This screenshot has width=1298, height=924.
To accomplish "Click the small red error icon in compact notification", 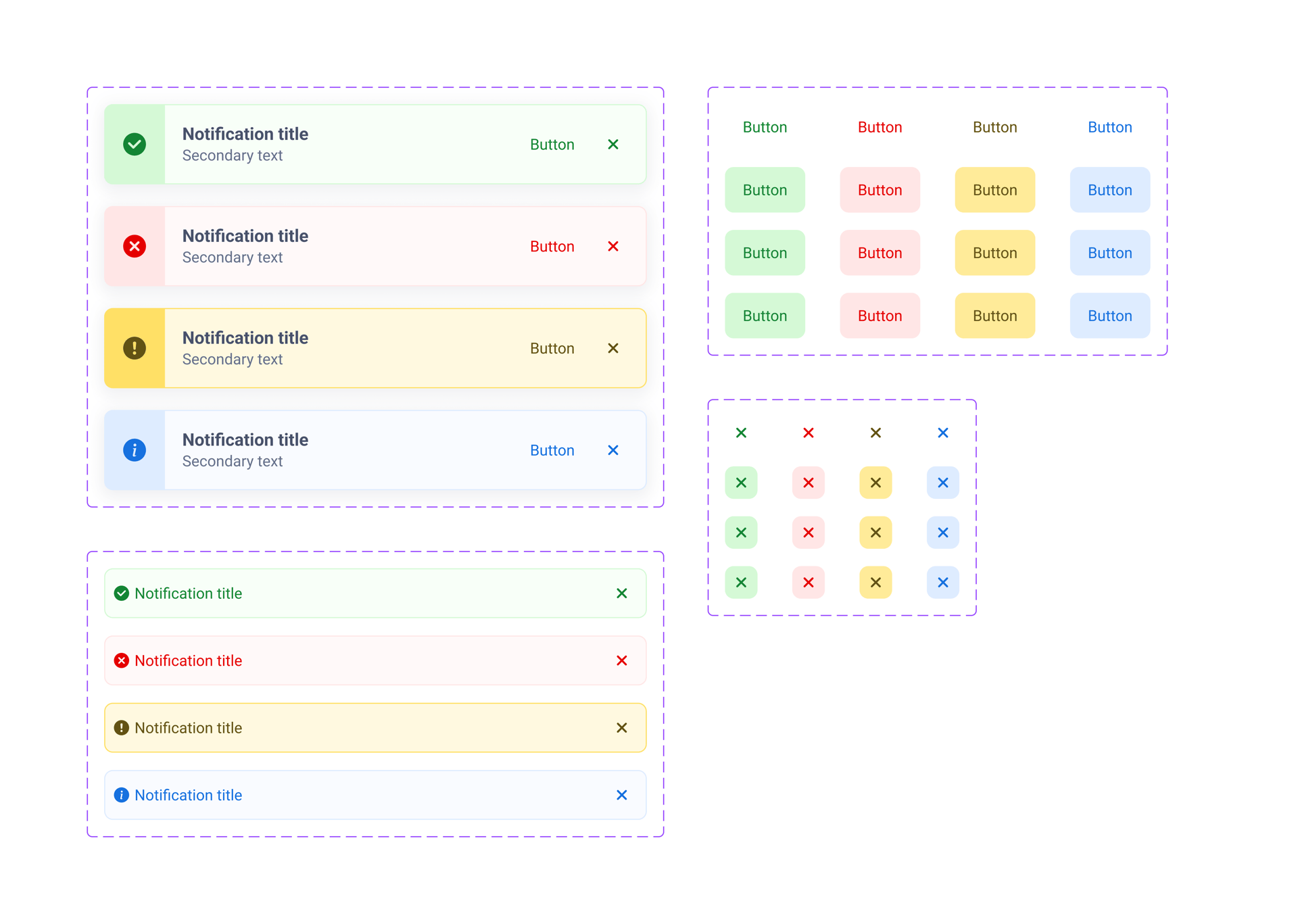I will pos(122,660).
